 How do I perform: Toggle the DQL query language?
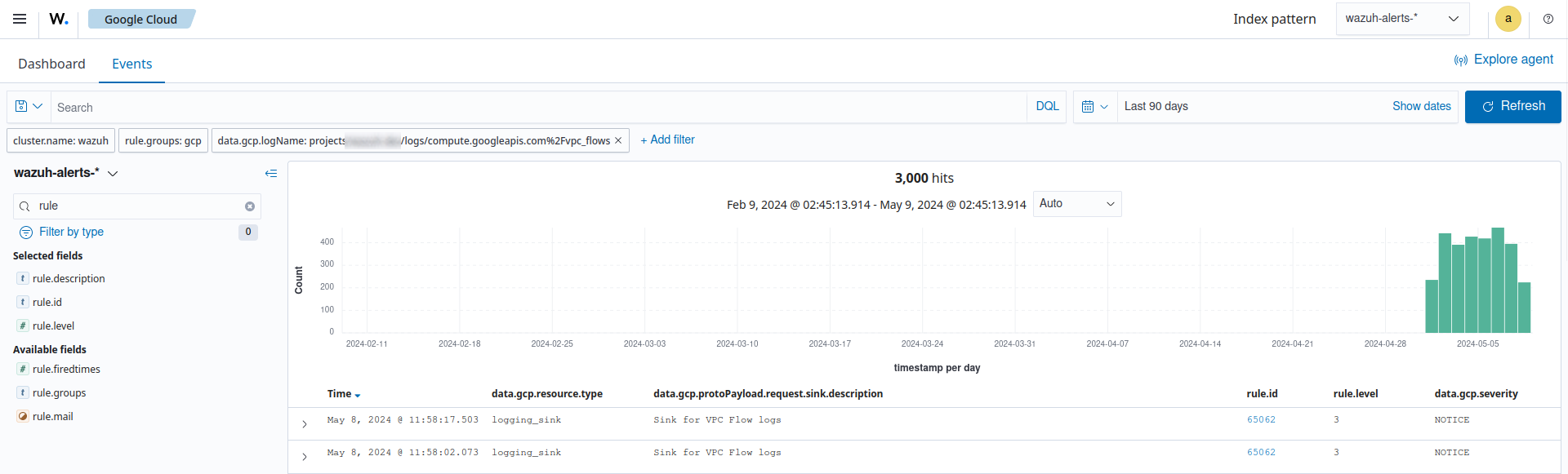1047,107
